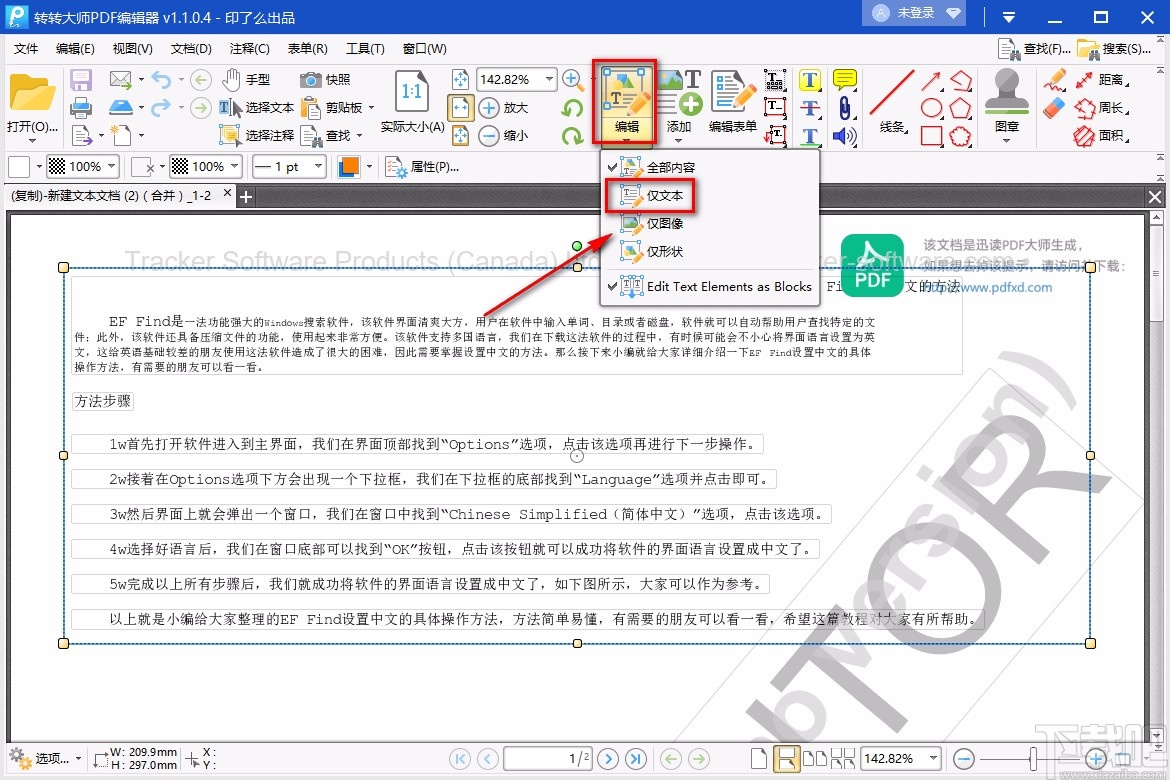Select the 添加 add content tool
The width and height of the screenshot is (1170, 780).
679,100
